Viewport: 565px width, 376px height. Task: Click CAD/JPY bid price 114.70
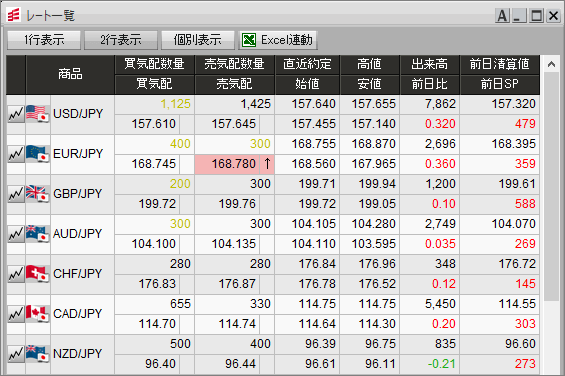(x=157, y=324)
